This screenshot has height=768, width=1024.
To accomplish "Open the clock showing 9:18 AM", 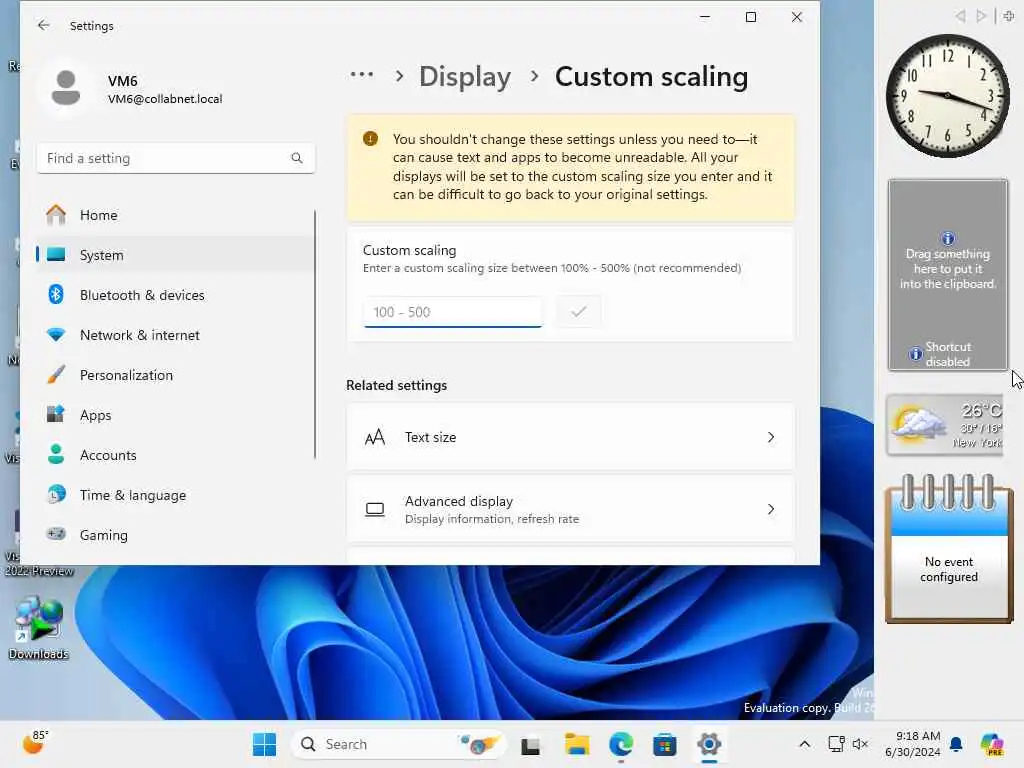I will pyautogui.click(x=912, y=744).
